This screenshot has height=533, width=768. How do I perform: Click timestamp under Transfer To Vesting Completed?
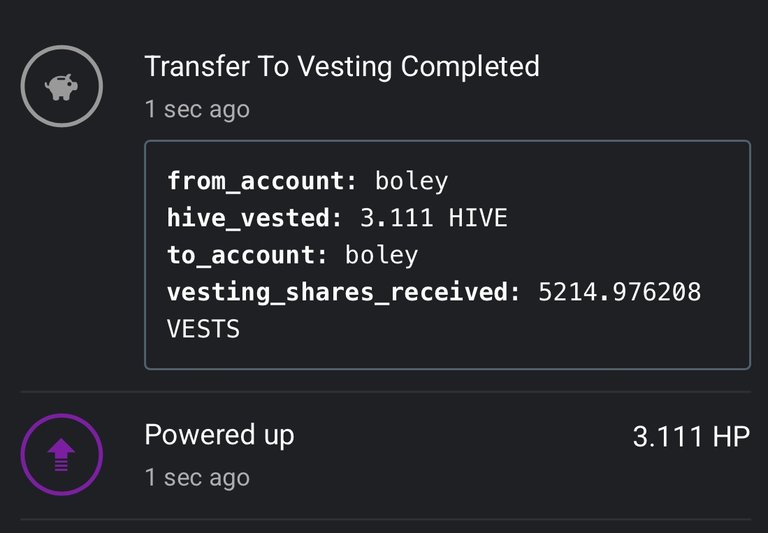(197, 109)
